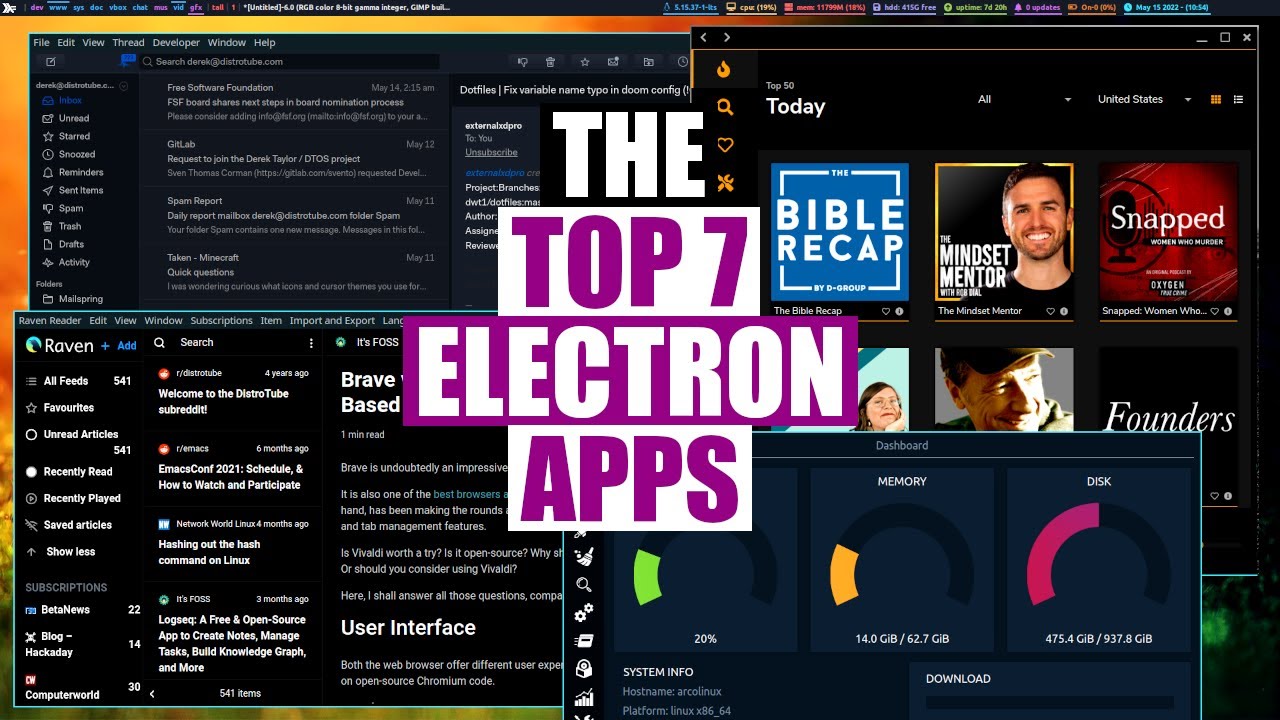Click the 'dev' workspace in top panel

pos(36,7)
